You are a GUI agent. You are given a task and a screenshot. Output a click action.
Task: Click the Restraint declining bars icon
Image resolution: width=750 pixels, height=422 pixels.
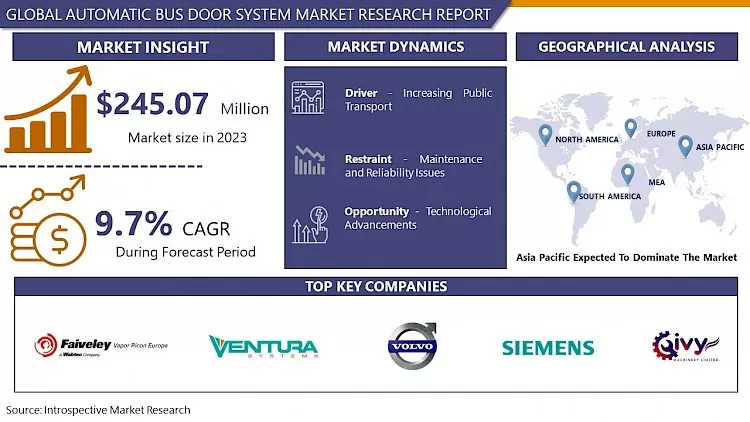309,160
